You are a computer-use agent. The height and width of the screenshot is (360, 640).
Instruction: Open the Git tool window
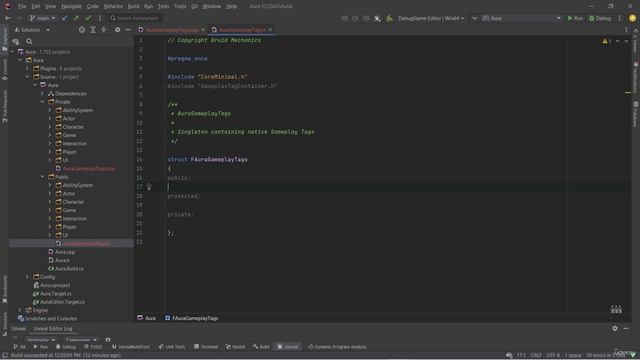point(19,347)
